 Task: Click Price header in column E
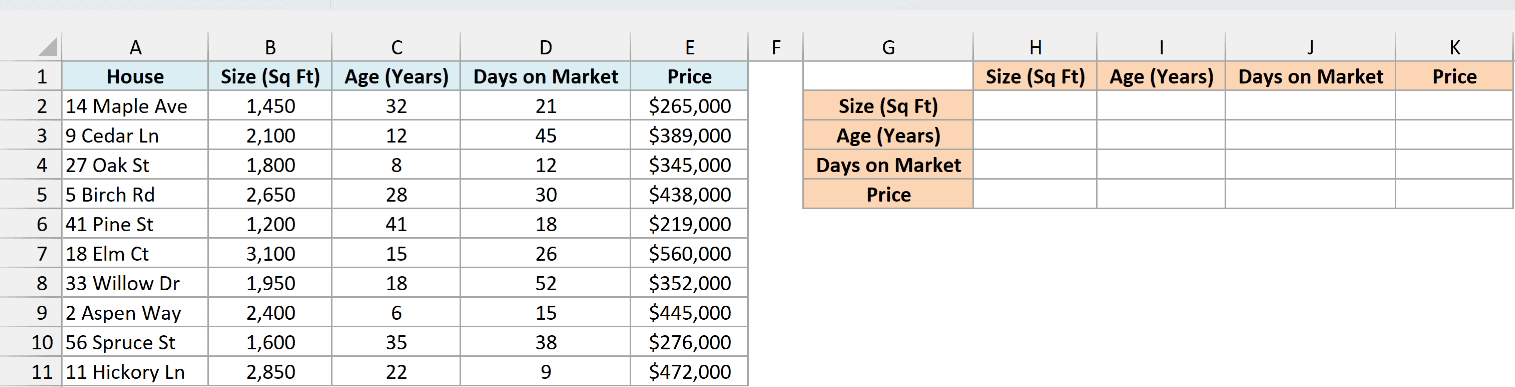[690, 76]
